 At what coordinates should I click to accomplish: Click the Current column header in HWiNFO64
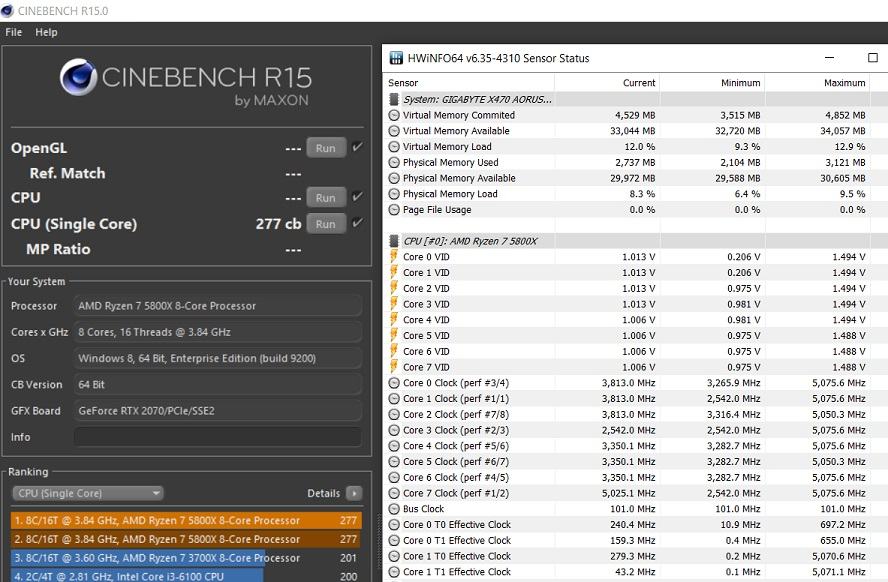coord(607,83)
